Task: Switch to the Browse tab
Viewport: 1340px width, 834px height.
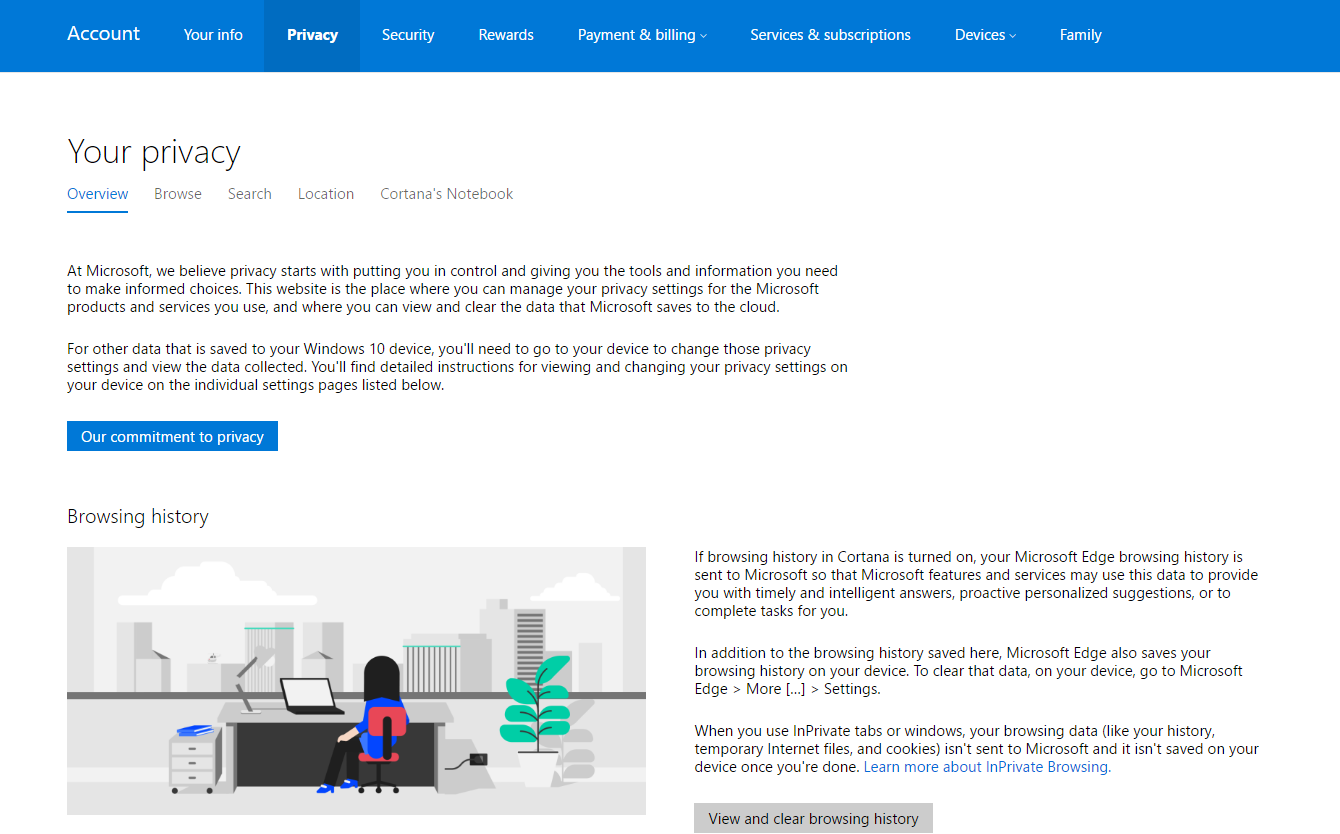Action: tap(177, 194)
